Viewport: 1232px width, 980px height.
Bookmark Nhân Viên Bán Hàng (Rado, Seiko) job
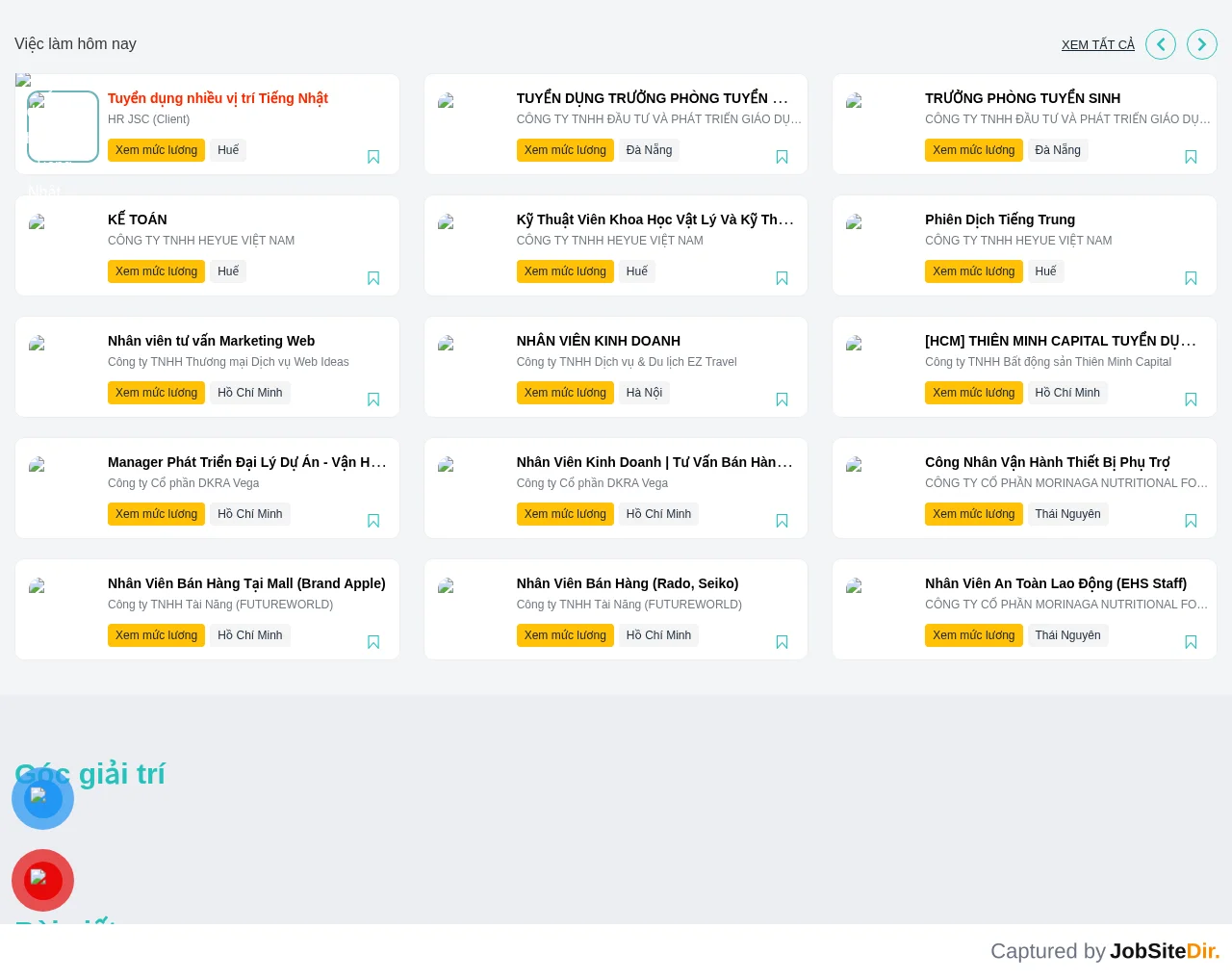(x=782, y=642)
